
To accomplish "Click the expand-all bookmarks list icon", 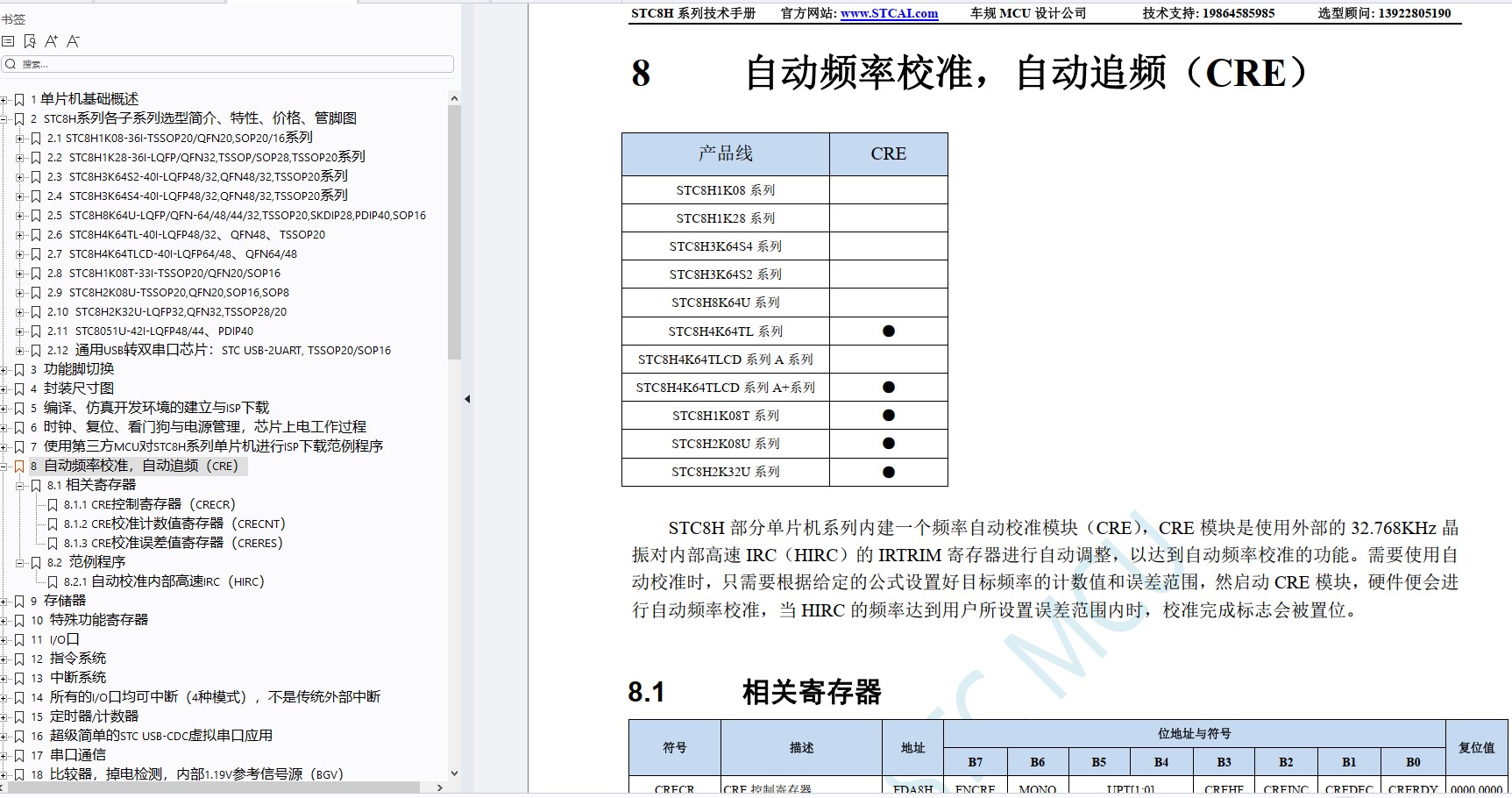I will (x=8, y=41).
